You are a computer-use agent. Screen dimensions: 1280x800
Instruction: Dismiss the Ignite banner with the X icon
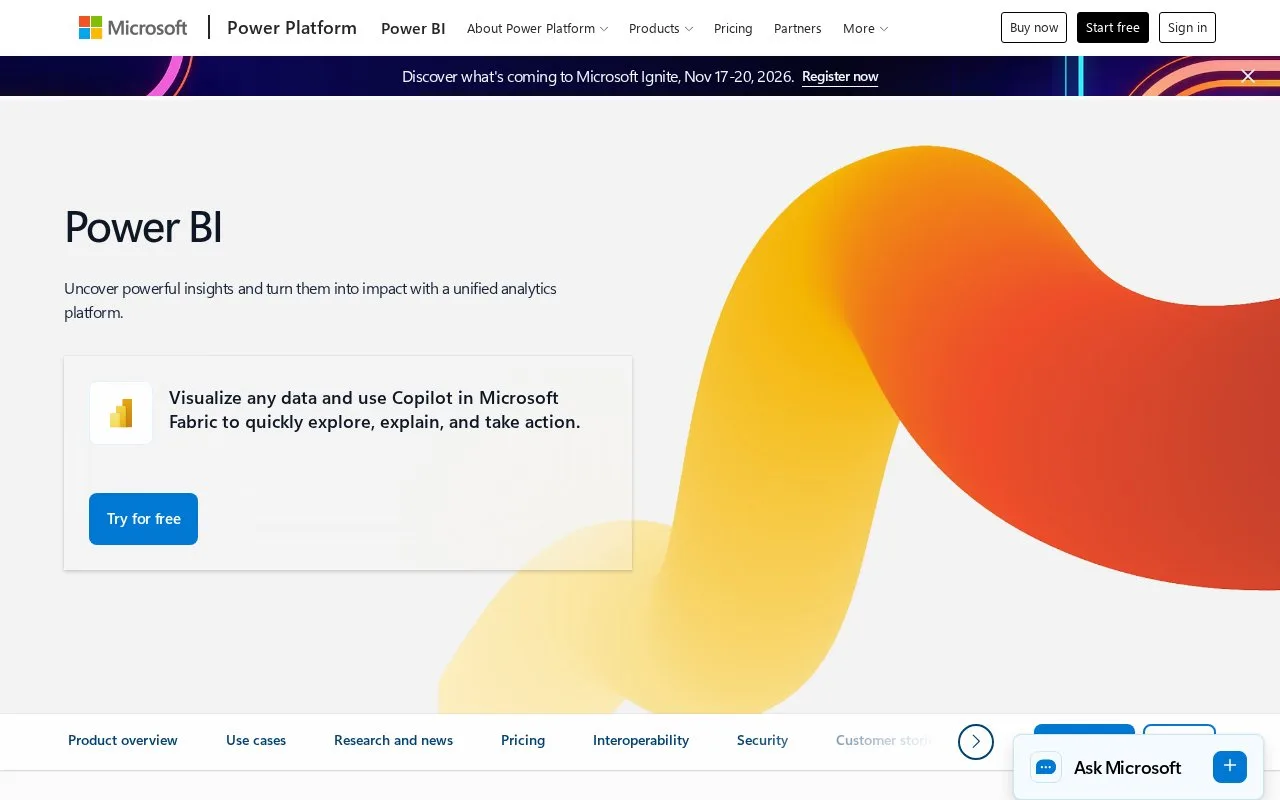[1248, 76]
